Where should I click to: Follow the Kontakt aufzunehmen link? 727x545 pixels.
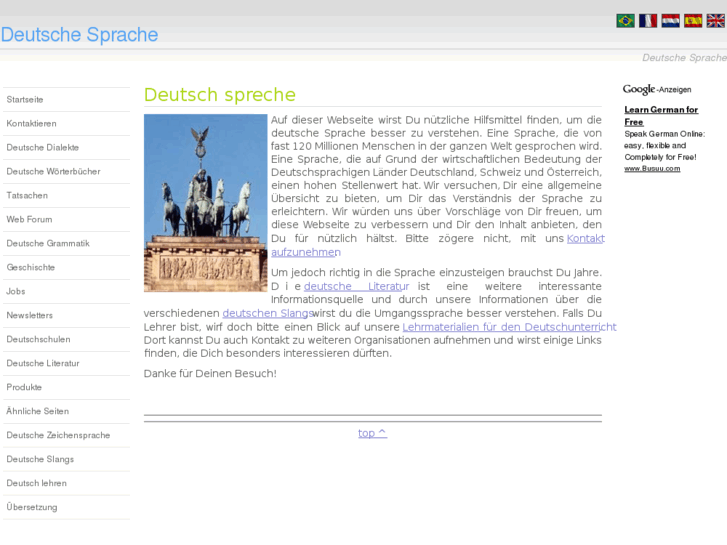click(x=586, y=238)
